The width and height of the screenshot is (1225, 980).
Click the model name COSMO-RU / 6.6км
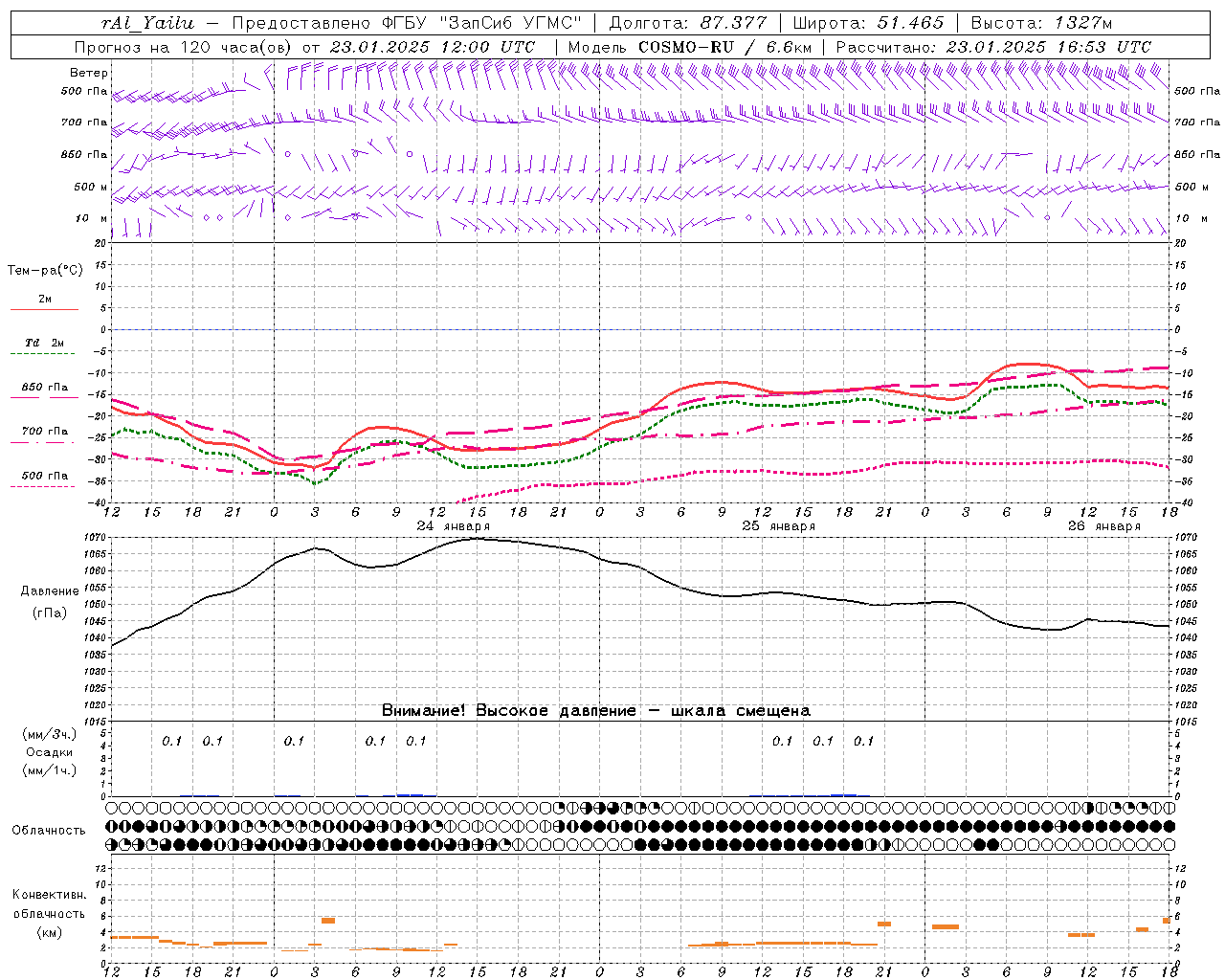(x=724, y=47)
